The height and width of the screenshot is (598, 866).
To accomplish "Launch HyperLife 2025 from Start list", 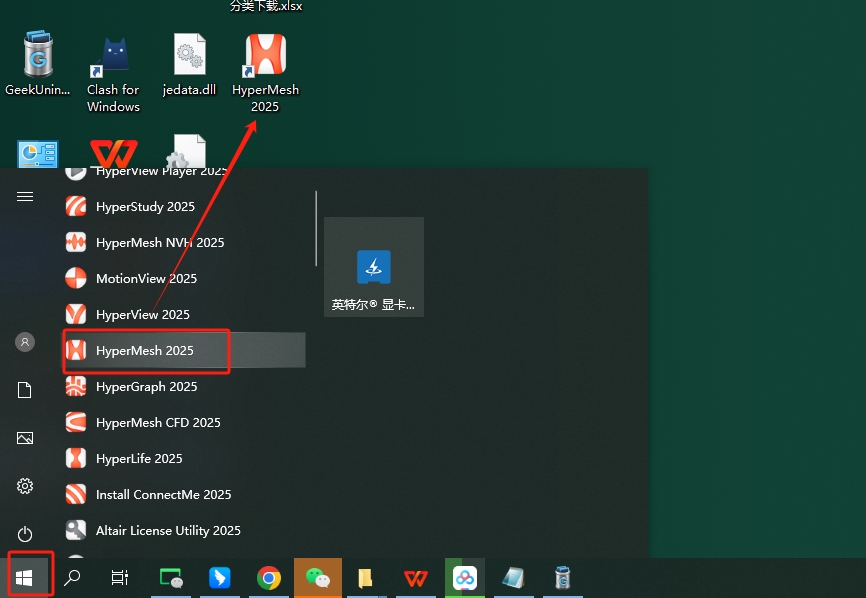I will (x=183, y=458).
